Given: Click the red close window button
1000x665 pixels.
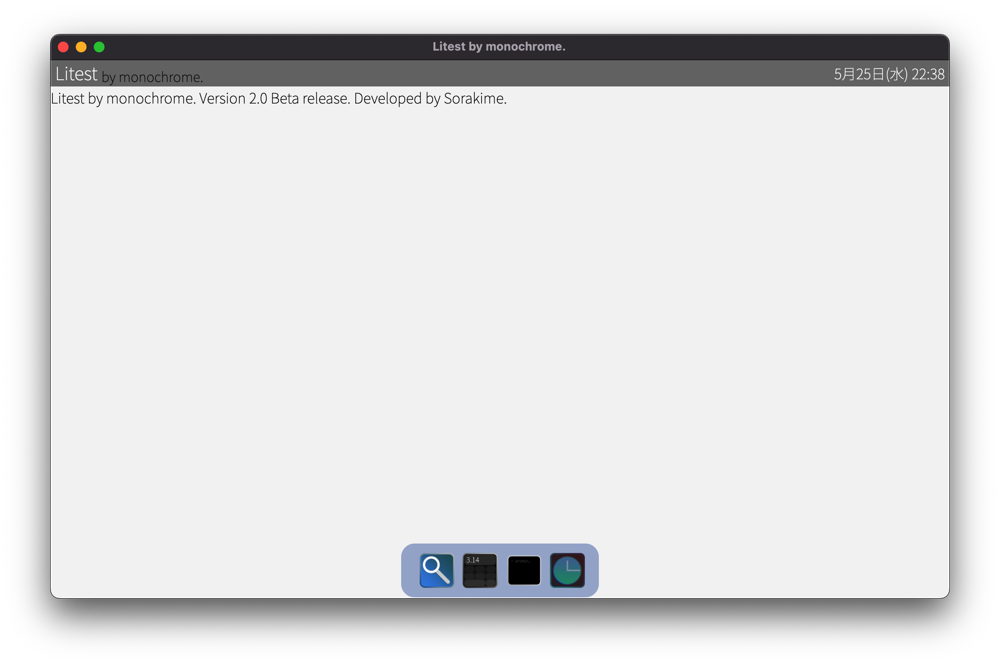Looking at the screenshot, I should (63, 47).
